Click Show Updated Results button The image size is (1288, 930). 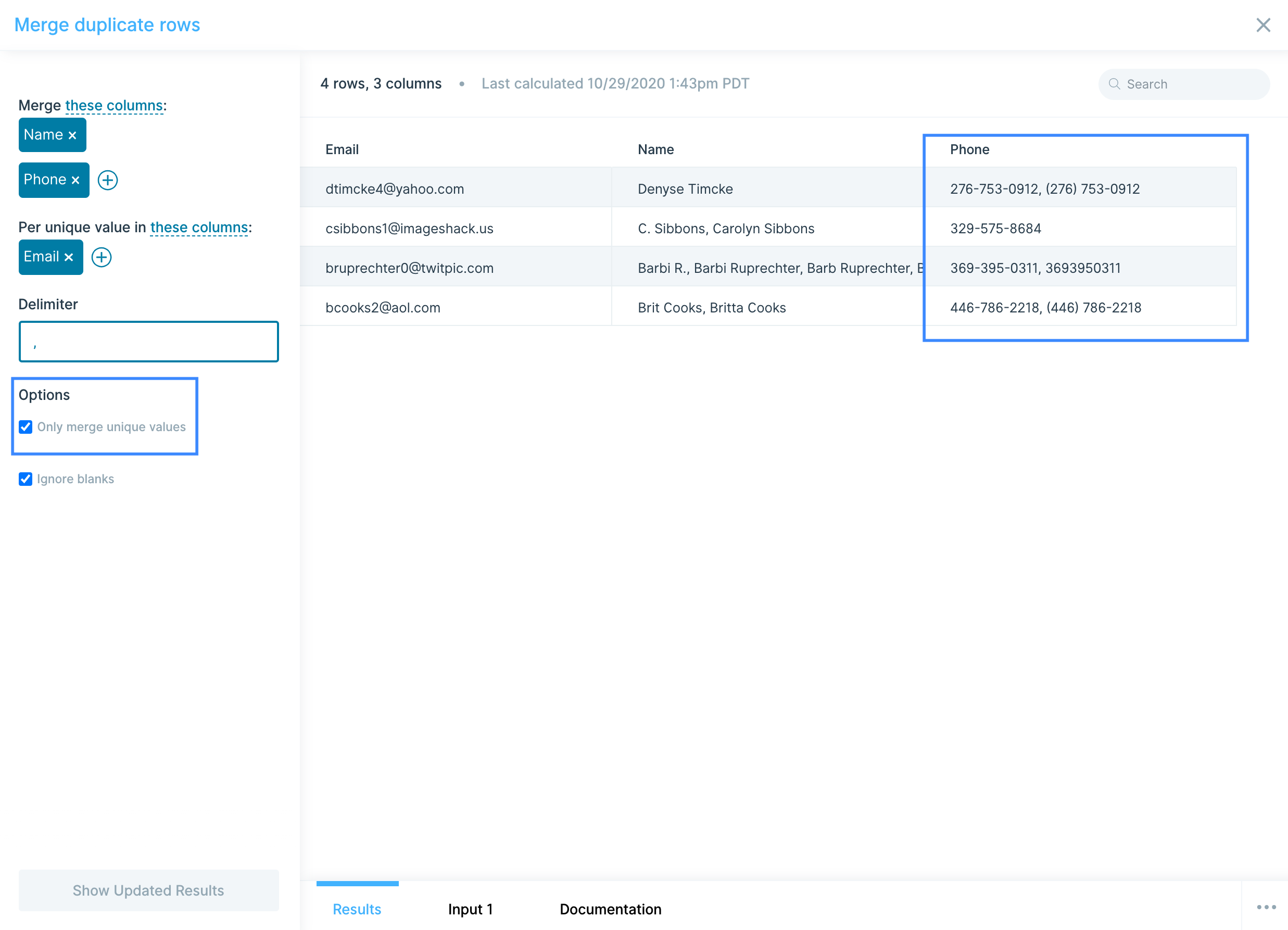click(x=148, y=890)
